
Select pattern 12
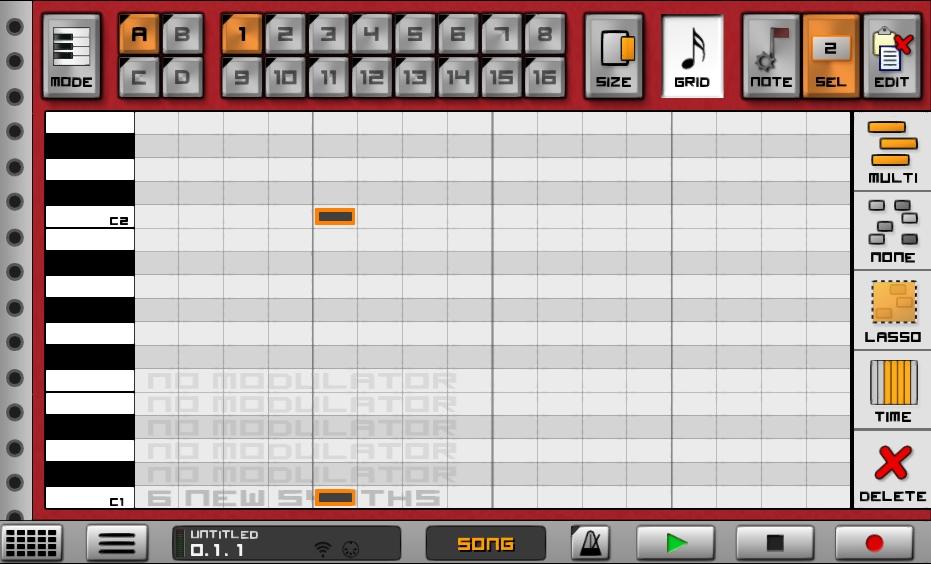coord(372,77)
